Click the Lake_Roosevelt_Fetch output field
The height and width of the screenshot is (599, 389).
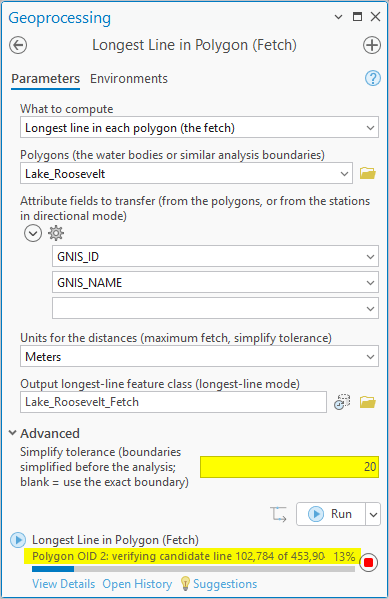[x=173, y=402]
